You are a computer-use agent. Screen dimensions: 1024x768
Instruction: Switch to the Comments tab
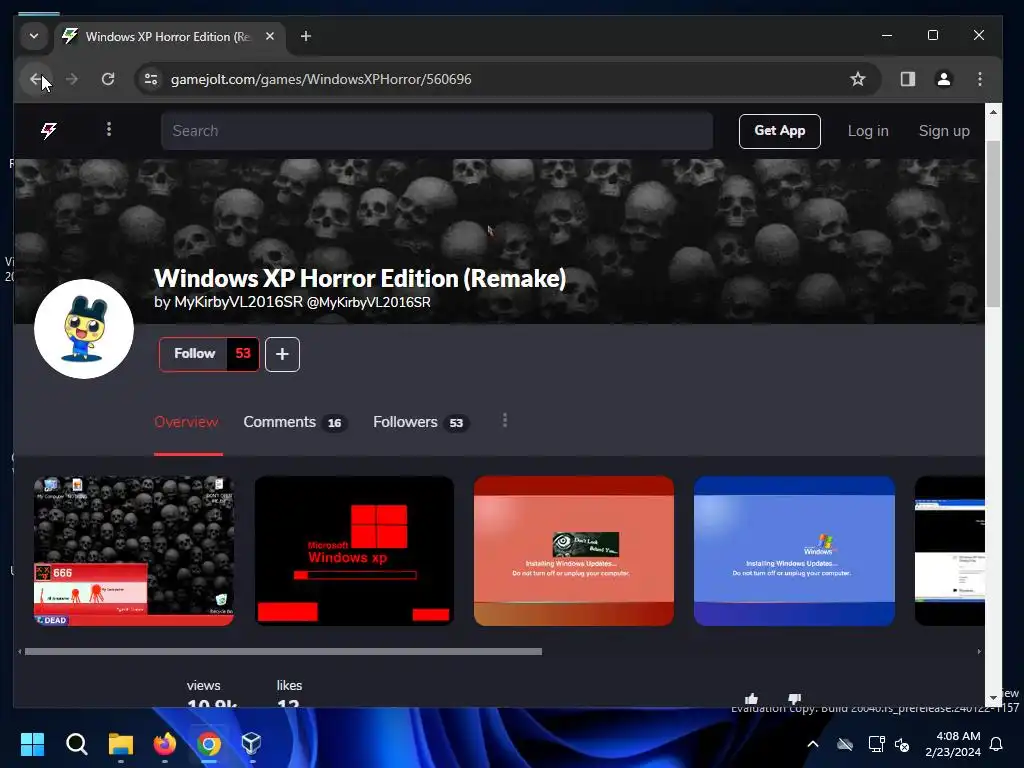pos(295,422)
